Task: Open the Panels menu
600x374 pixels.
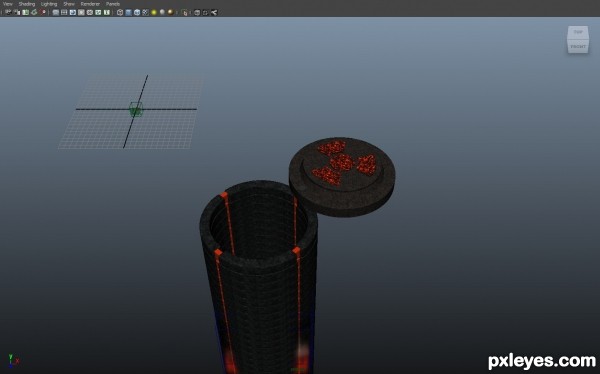Action: click(x=113, y=4)
